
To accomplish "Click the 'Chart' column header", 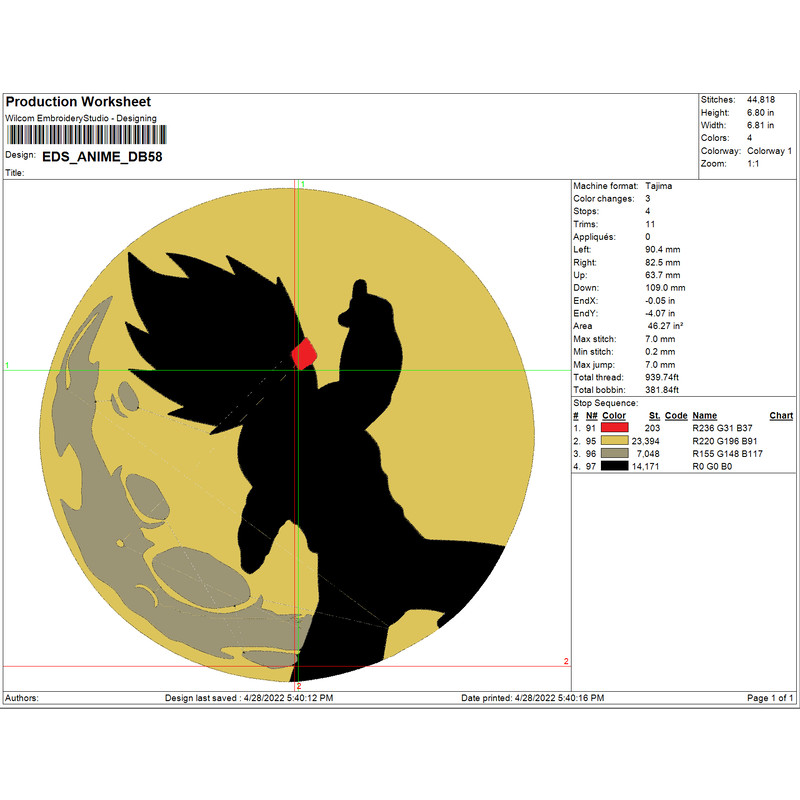I will click(x=781, y=416).
